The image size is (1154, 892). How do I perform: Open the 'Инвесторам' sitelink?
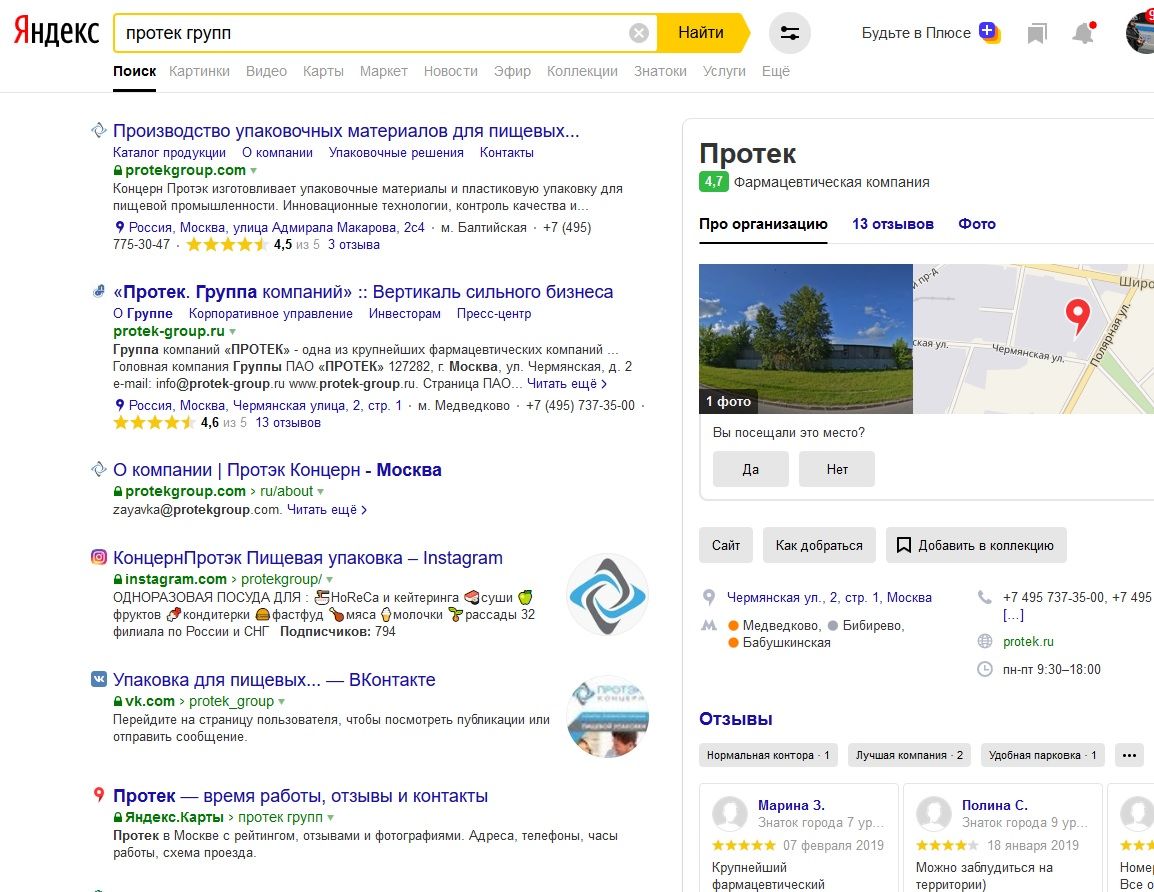(405, 314)
